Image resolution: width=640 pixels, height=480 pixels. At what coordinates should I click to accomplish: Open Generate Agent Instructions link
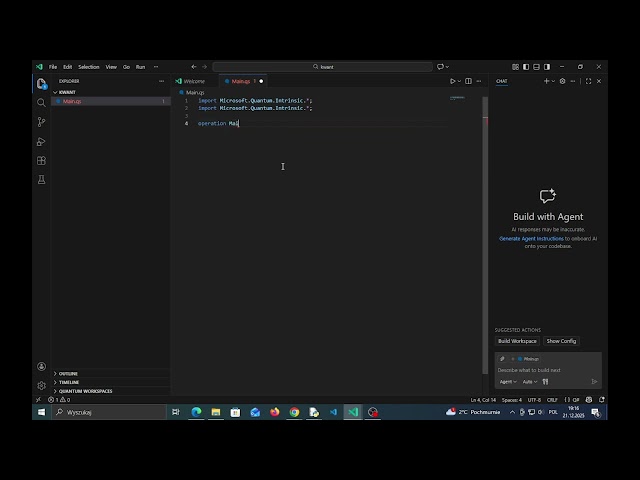coord(531,238)
